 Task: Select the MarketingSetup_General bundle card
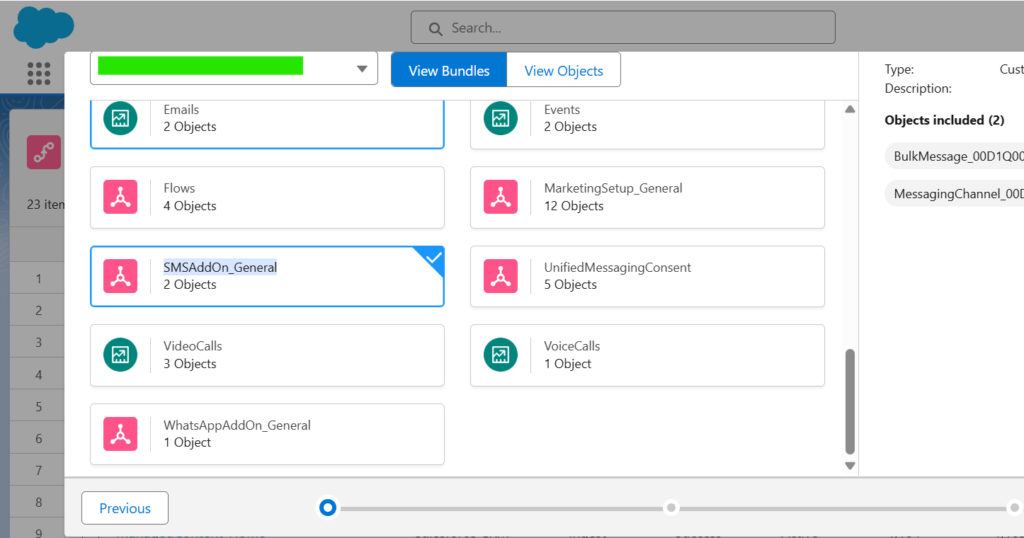(647, 197)
